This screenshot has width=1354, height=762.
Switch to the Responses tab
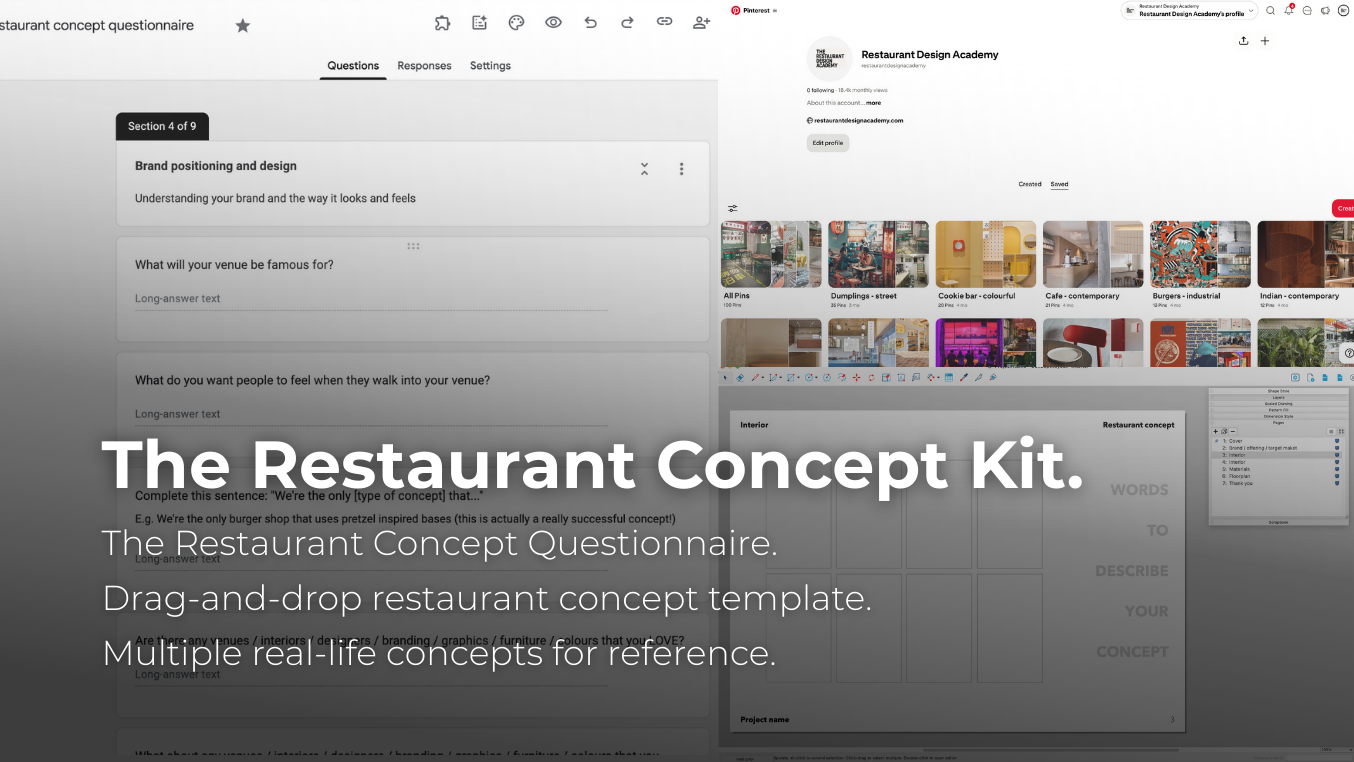click(x=424, y=66)
